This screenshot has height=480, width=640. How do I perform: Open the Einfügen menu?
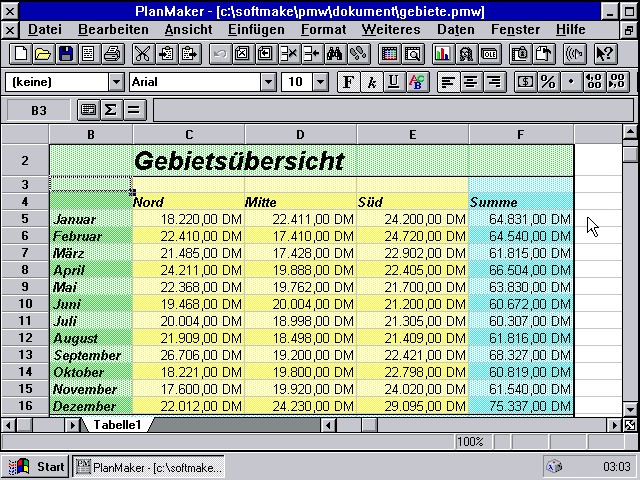pyautogui.click(x=256, y=29)
